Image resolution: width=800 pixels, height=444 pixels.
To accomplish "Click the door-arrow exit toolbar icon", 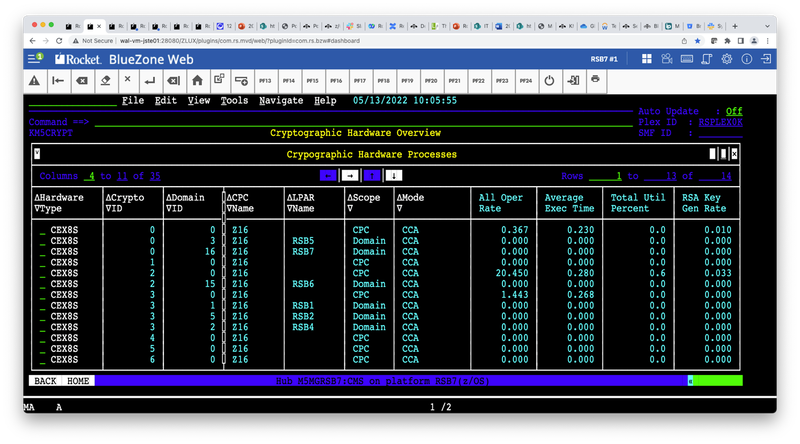I will pyautogui.click(x=573, y=81).
